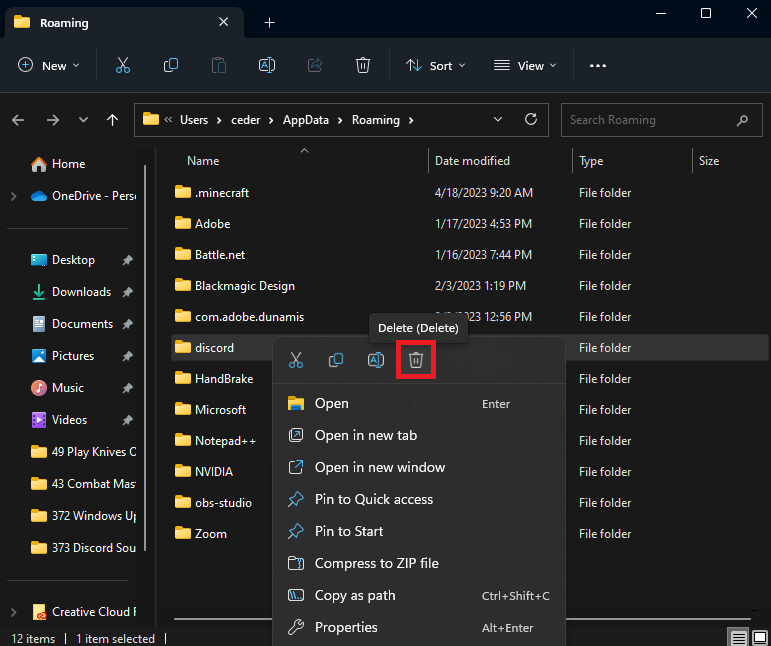Click the Rename icon in context menu
The image size is (771, 646).
[x=376, y=360]
